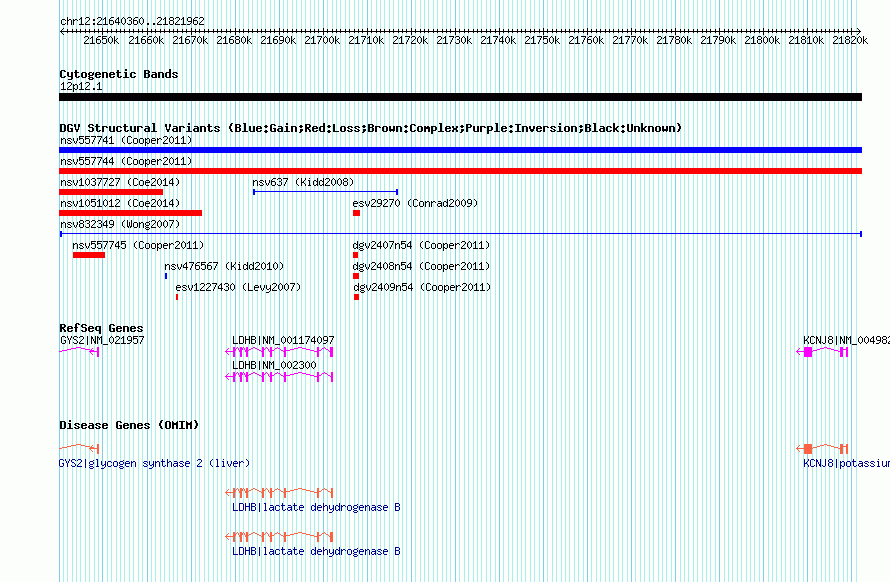Click the blue nsv557741 gain variant bar

pyautogui.click(x=460, y=150)
